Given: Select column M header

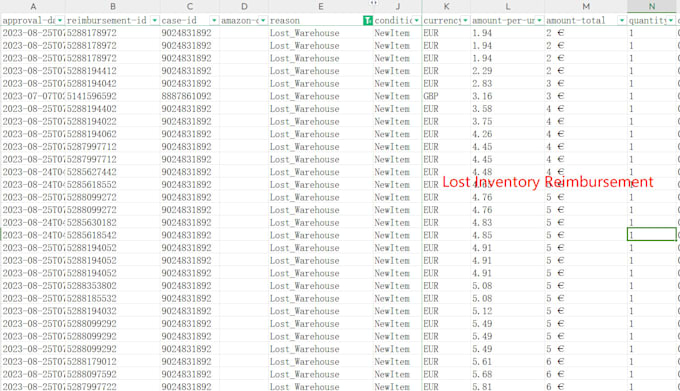Looking at the screenshot, I should click(x=586, y=7).
